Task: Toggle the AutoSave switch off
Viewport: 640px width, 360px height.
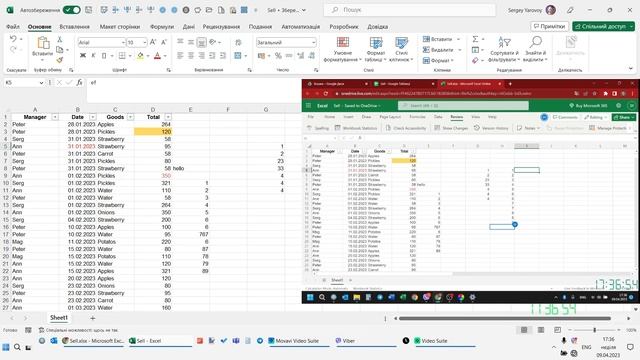Action: tap(71, 10)
